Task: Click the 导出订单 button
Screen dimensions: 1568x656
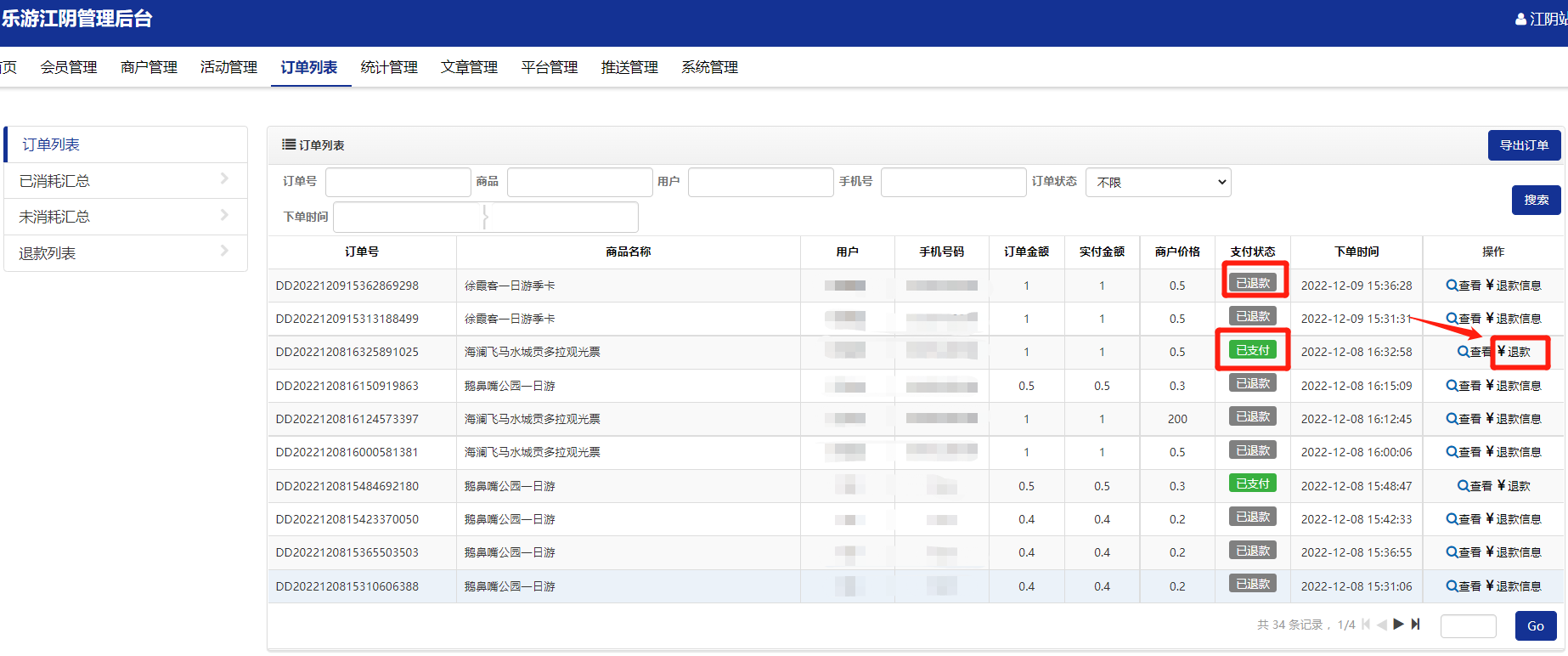Action: (1524, 145)
